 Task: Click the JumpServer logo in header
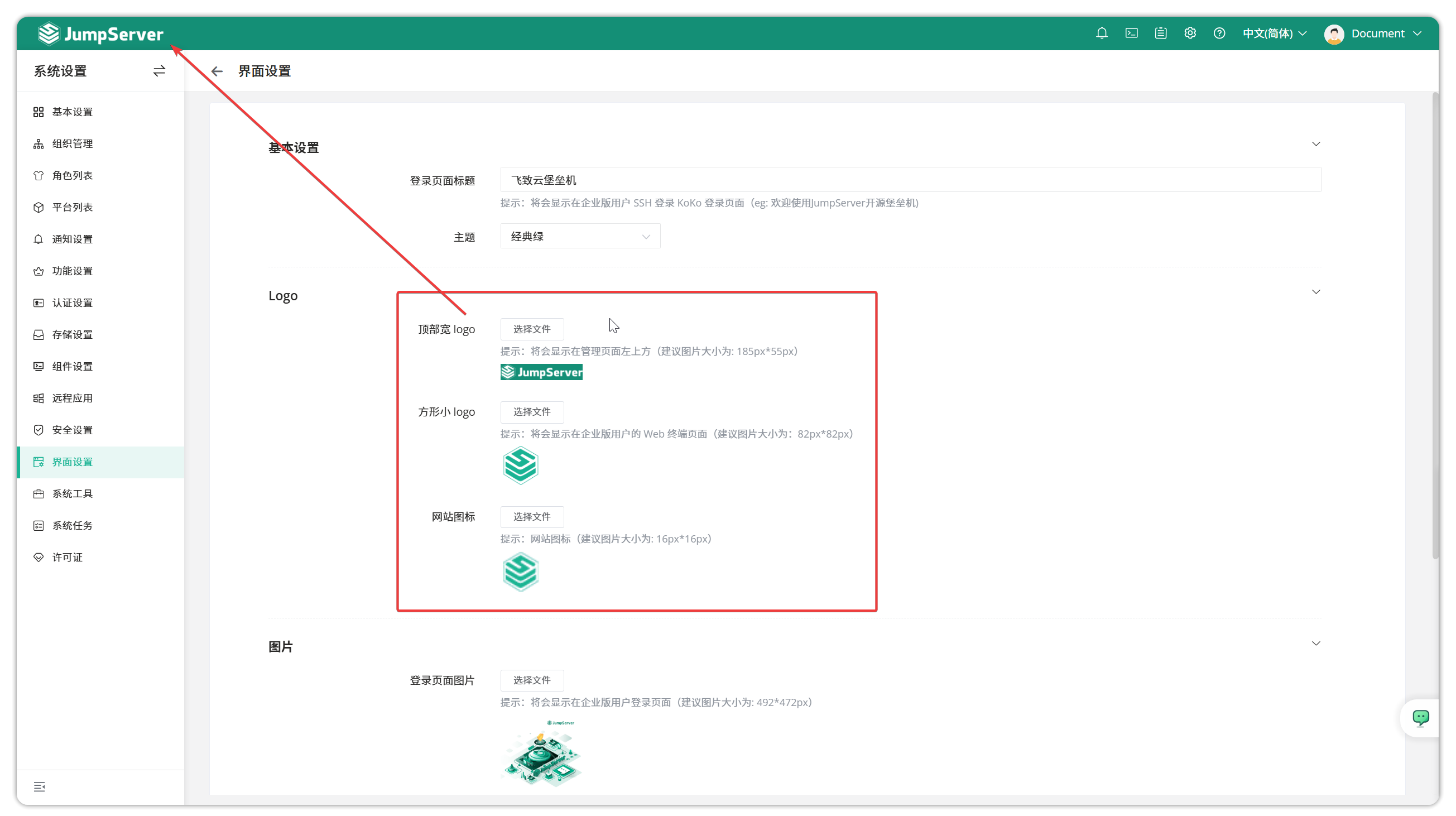pyautogui.click(x=100, y=34)
